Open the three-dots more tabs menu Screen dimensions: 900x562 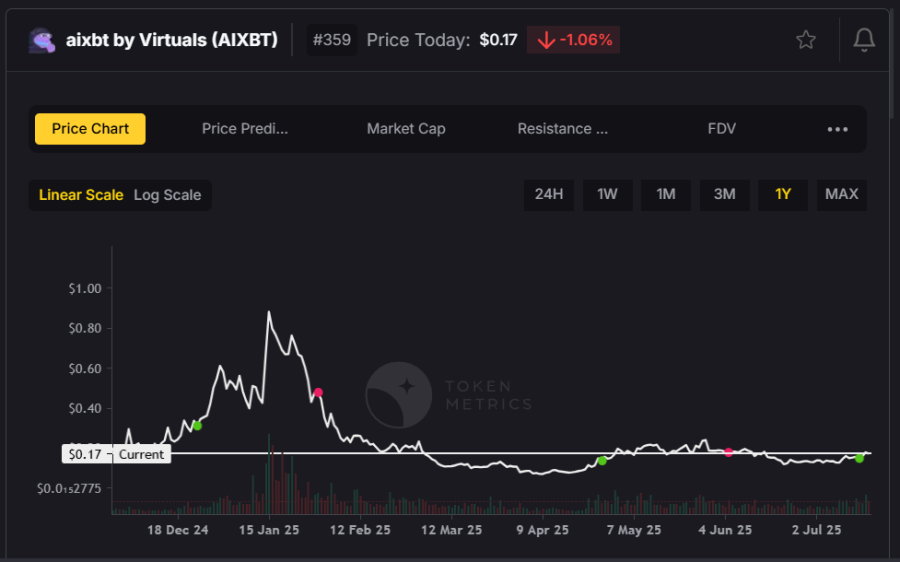coord(837,129)
